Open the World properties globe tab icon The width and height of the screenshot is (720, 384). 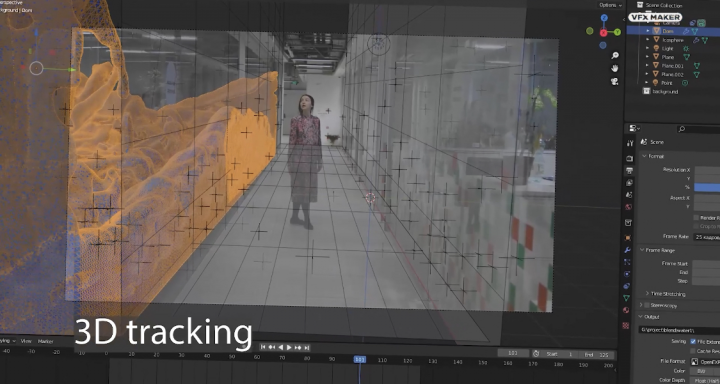coord(629,207)
